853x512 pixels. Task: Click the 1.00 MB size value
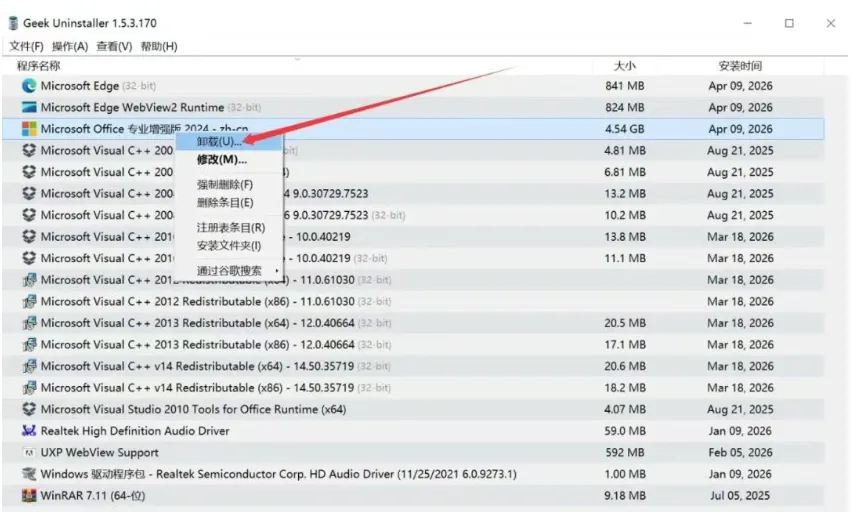[x=625, y=474]
